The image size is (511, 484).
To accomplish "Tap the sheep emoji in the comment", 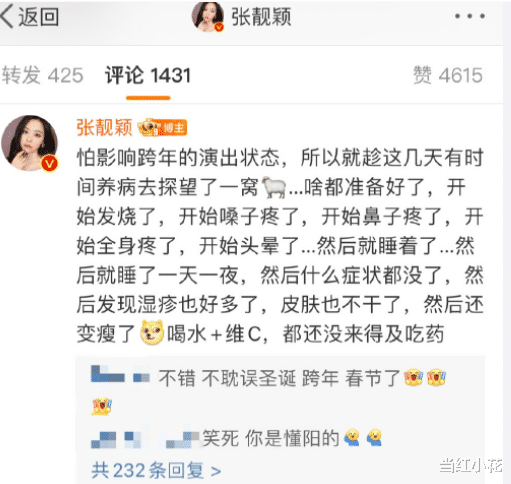I will (274, 187).
